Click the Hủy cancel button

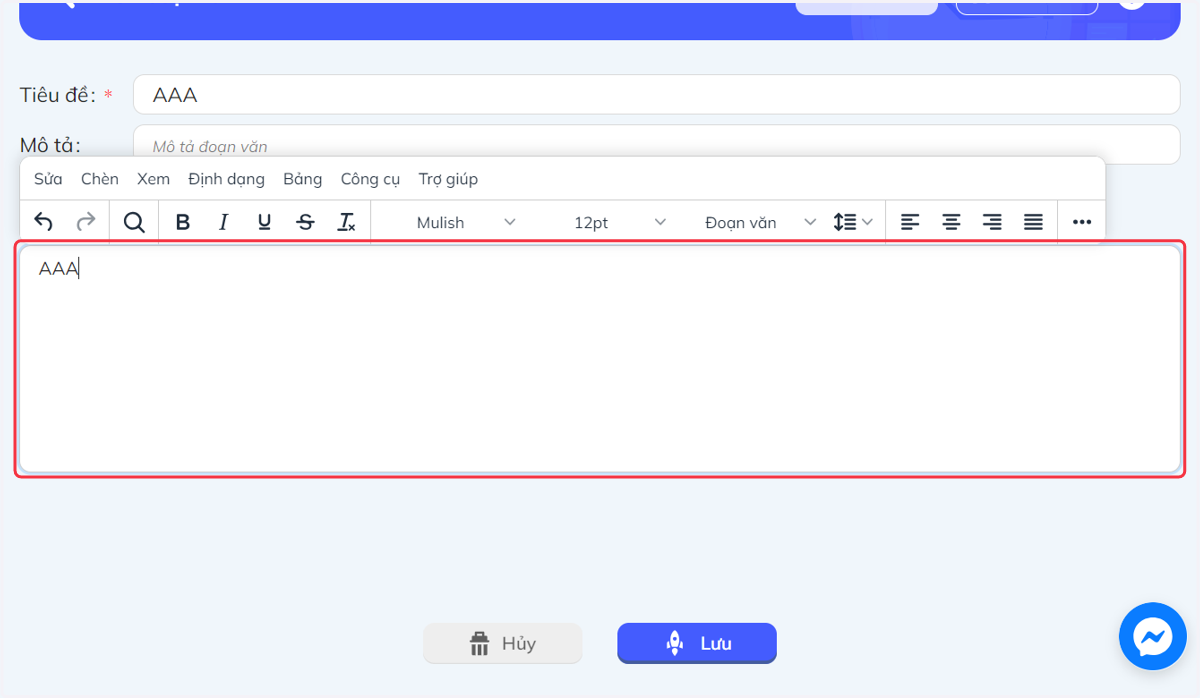(x=503, y=643)
